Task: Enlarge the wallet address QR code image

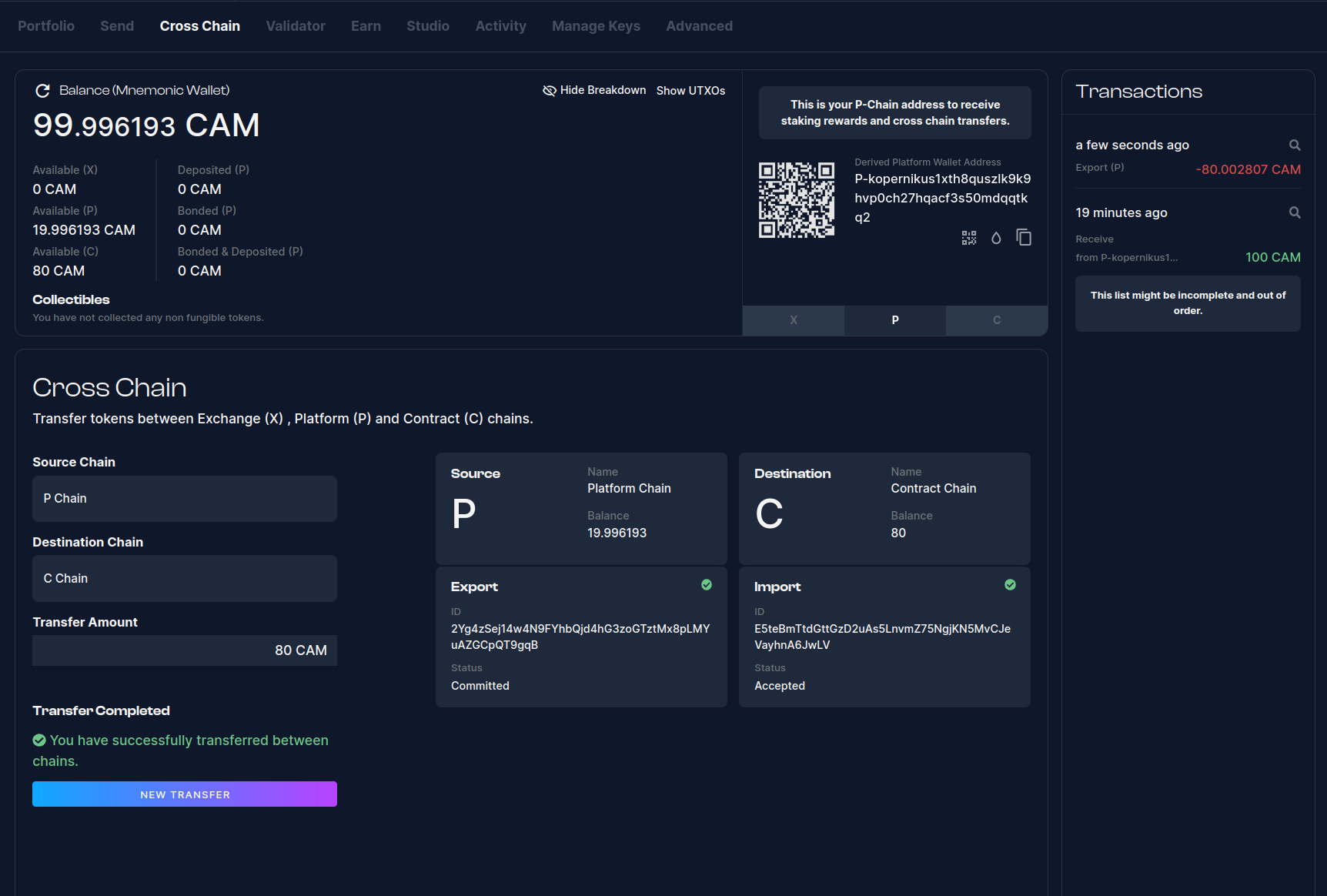Action: click(796, 200)
